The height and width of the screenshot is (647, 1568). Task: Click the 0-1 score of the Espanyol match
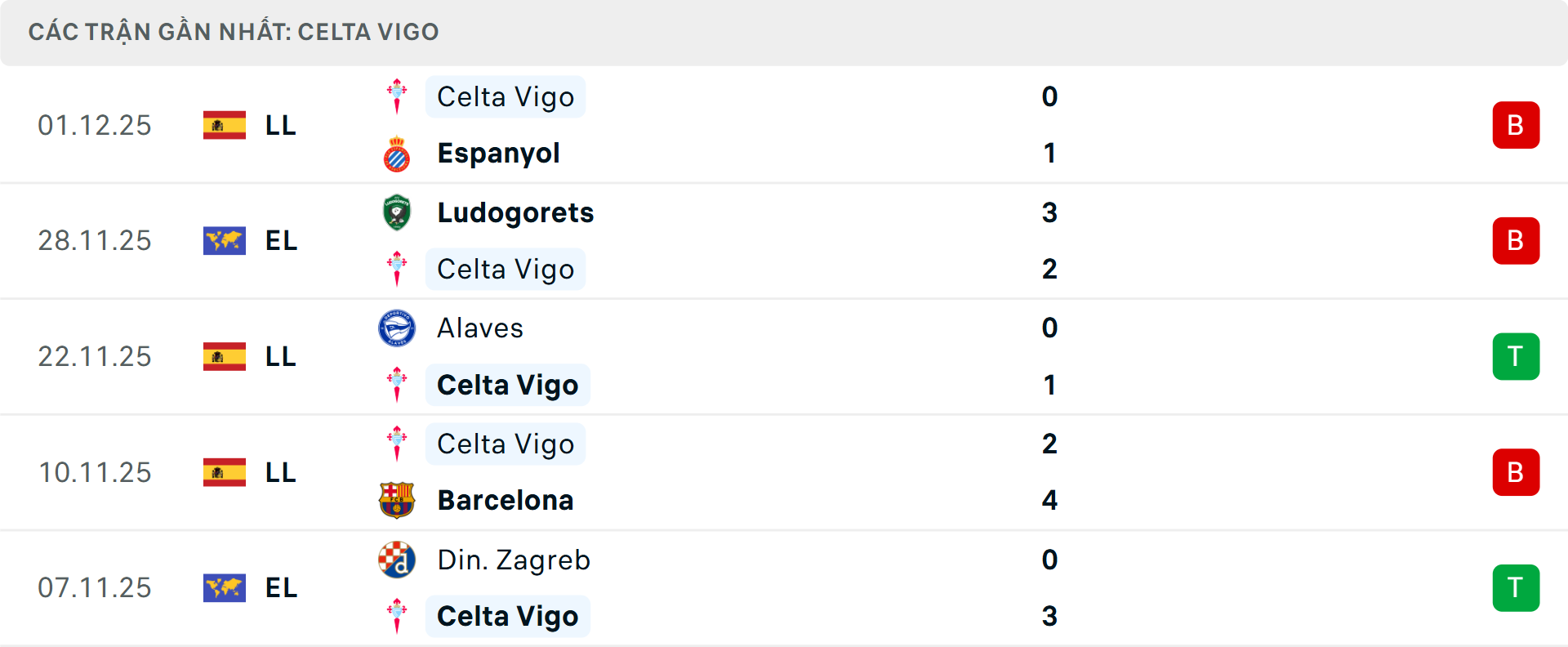pos(1050,125)
